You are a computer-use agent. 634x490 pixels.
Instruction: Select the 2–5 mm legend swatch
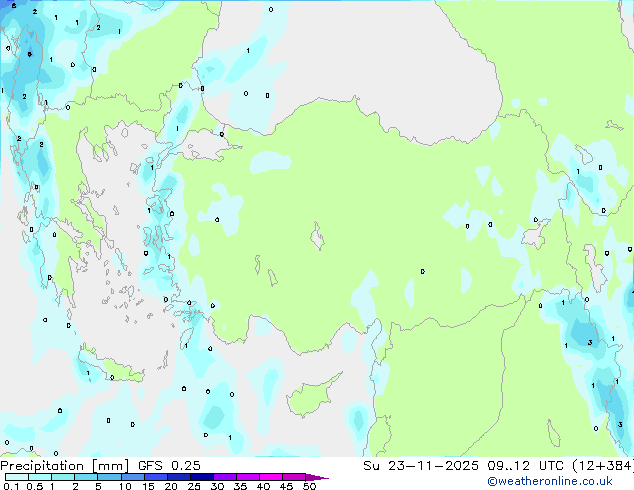click(86, 477)
